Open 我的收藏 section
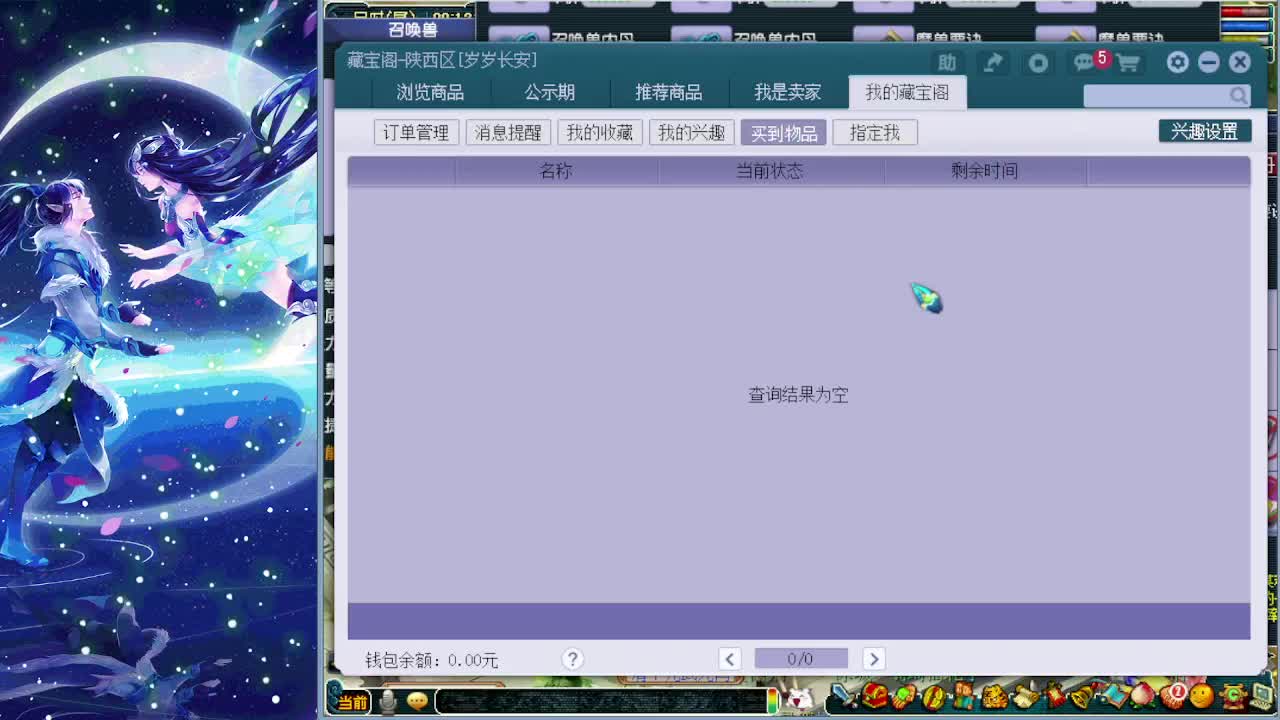Image resolution: width=1280 pixels, height=720 pixels. point(600,132)
